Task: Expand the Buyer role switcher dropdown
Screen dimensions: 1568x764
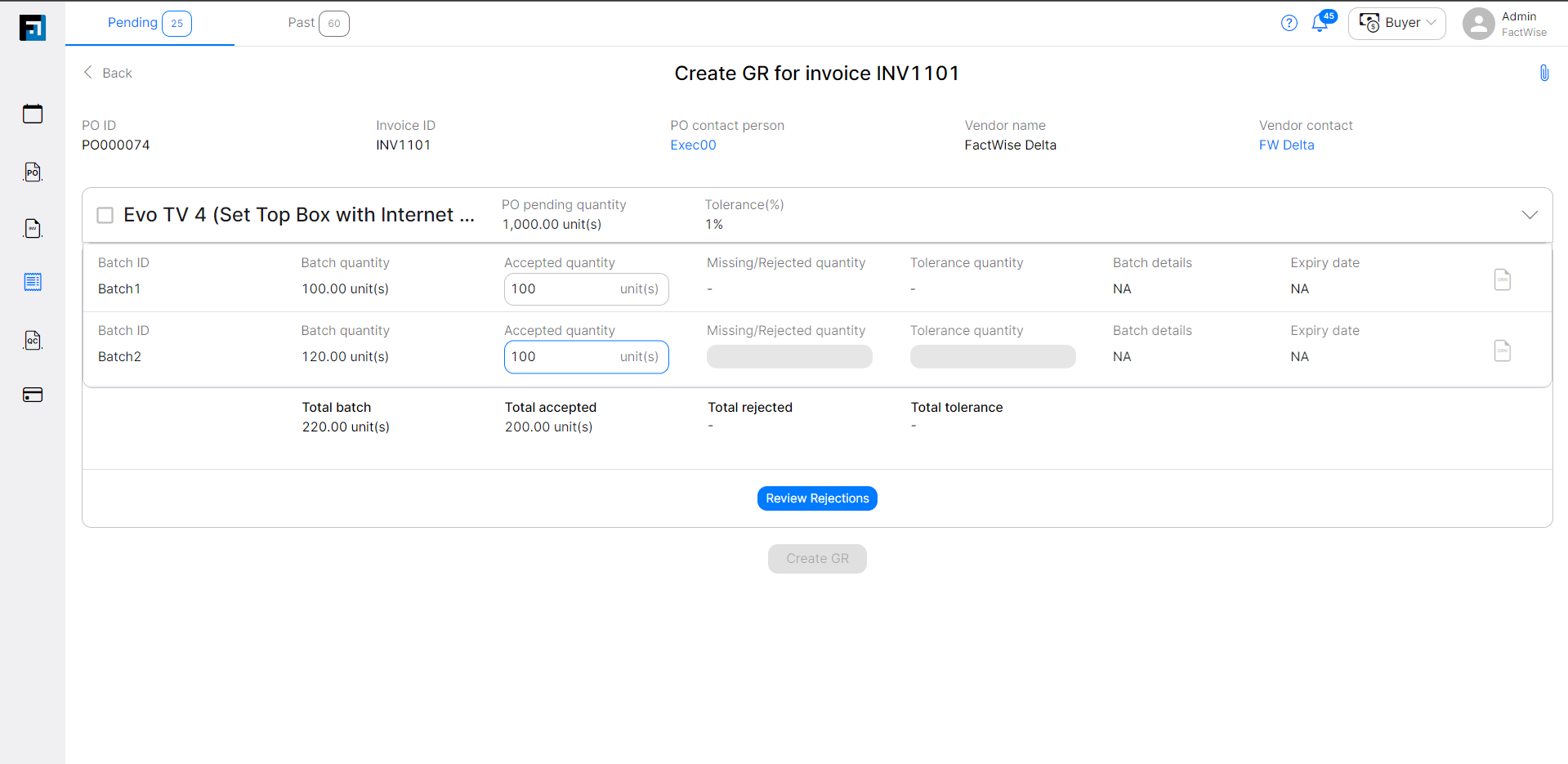Action: click(x=1396, y=23)
